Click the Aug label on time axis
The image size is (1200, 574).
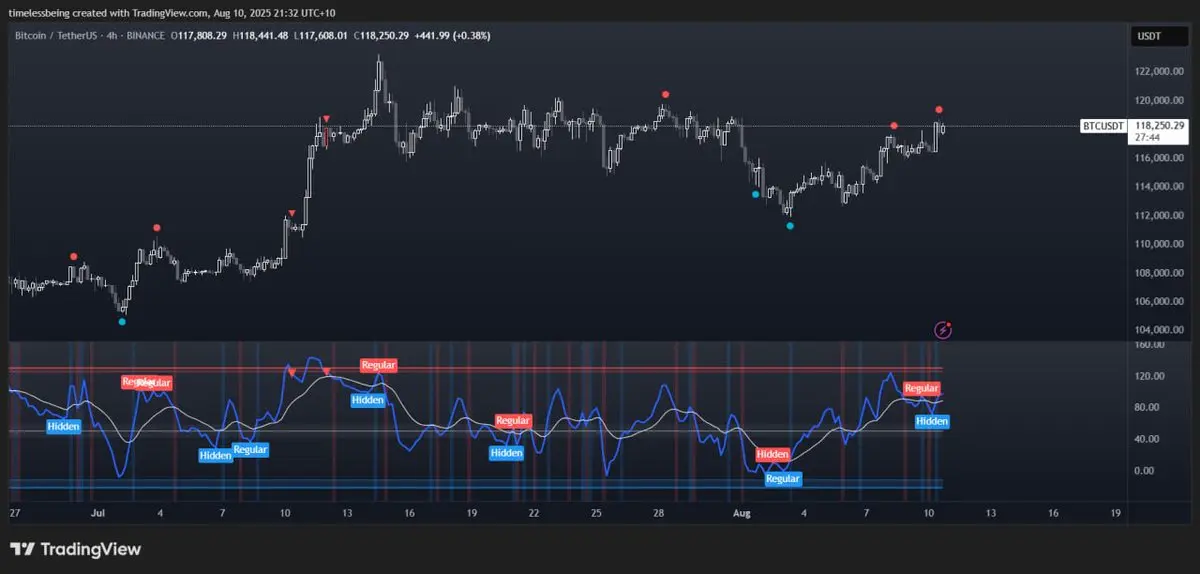(x=741, y=512)
